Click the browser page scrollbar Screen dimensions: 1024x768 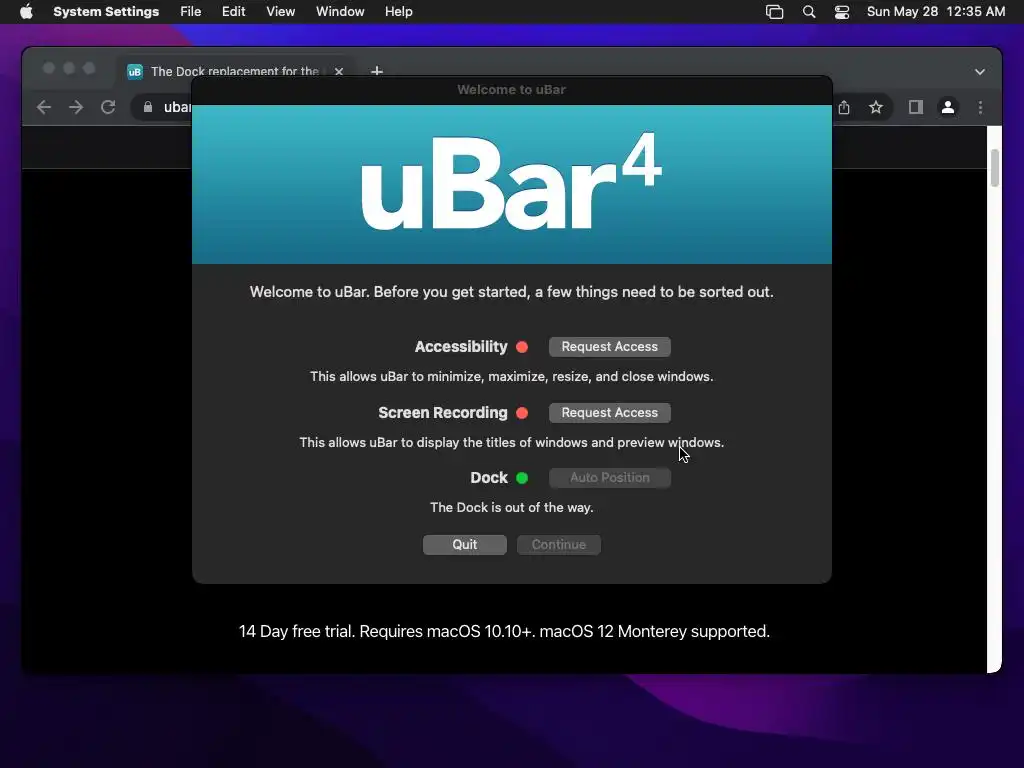coord(995,168)
